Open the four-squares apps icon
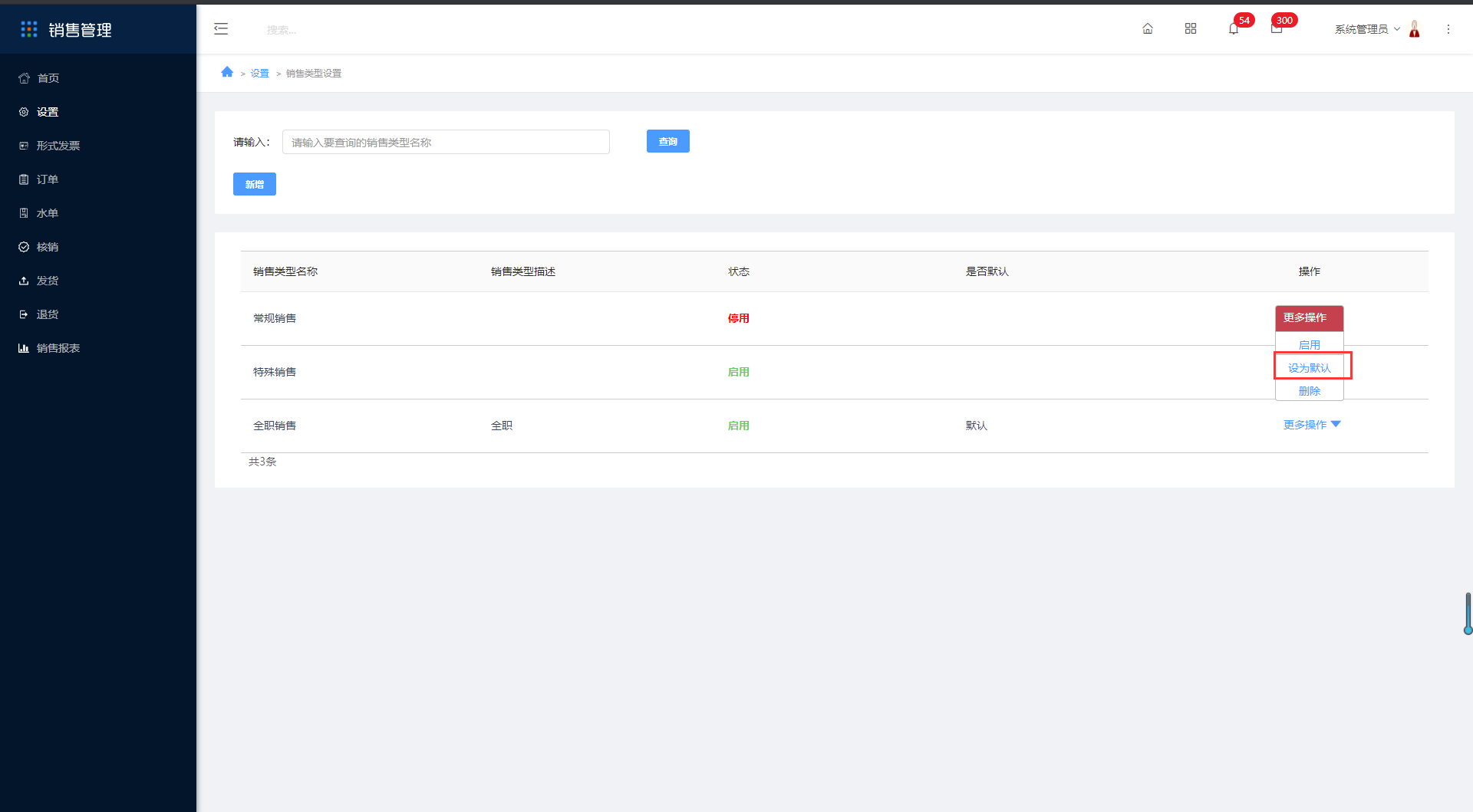 [x=1191, y=29]
